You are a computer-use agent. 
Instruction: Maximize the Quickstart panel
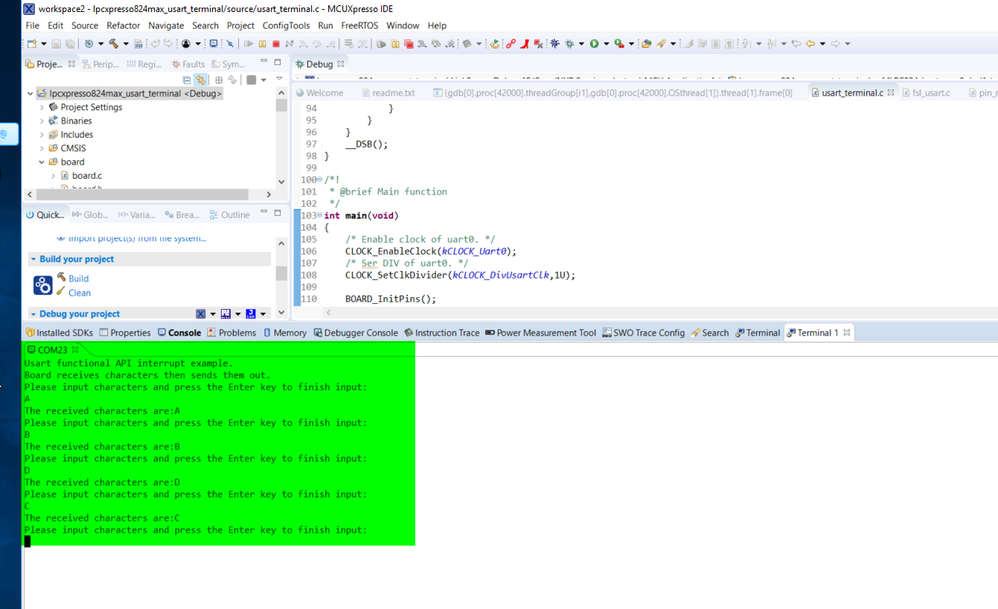pos(278,213)
